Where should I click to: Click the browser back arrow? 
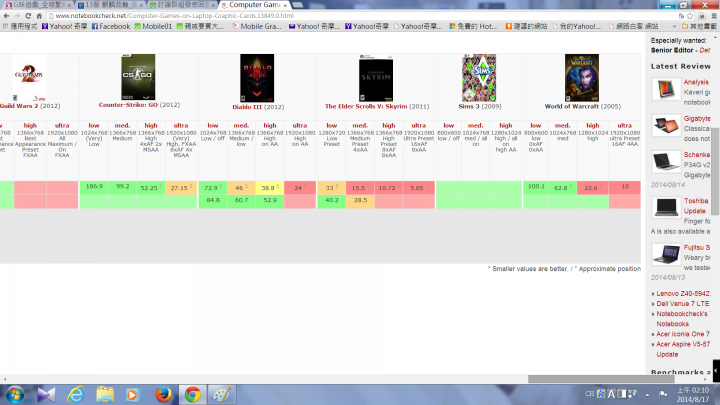tap(6, 16)
